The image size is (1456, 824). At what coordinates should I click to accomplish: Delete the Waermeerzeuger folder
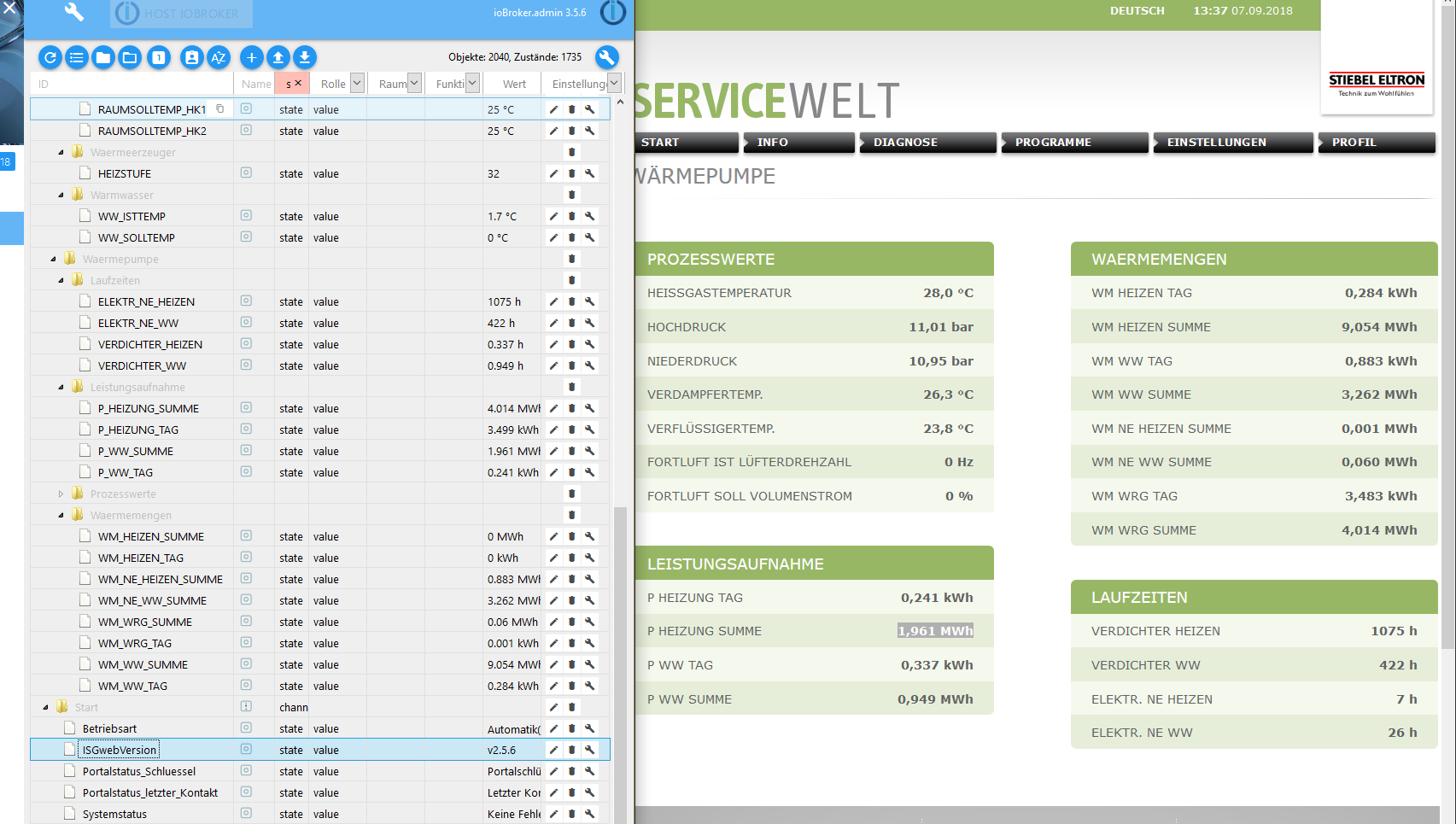(x=571, y=152)
